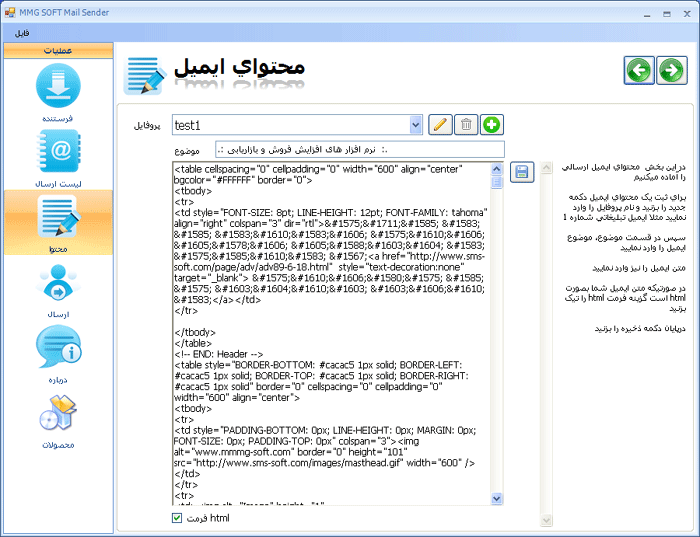Open the لیست ارسال mailing list icon

pos(58,151)
